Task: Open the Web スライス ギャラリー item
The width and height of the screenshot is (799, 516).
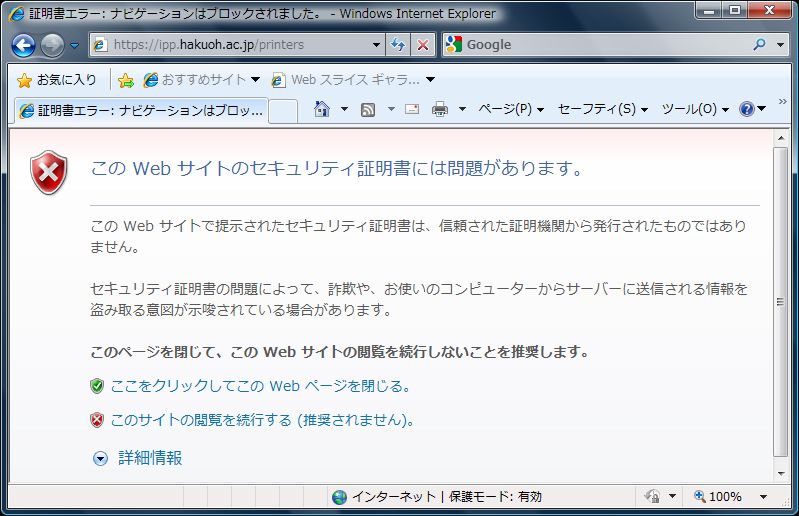Action: point(345,80)
